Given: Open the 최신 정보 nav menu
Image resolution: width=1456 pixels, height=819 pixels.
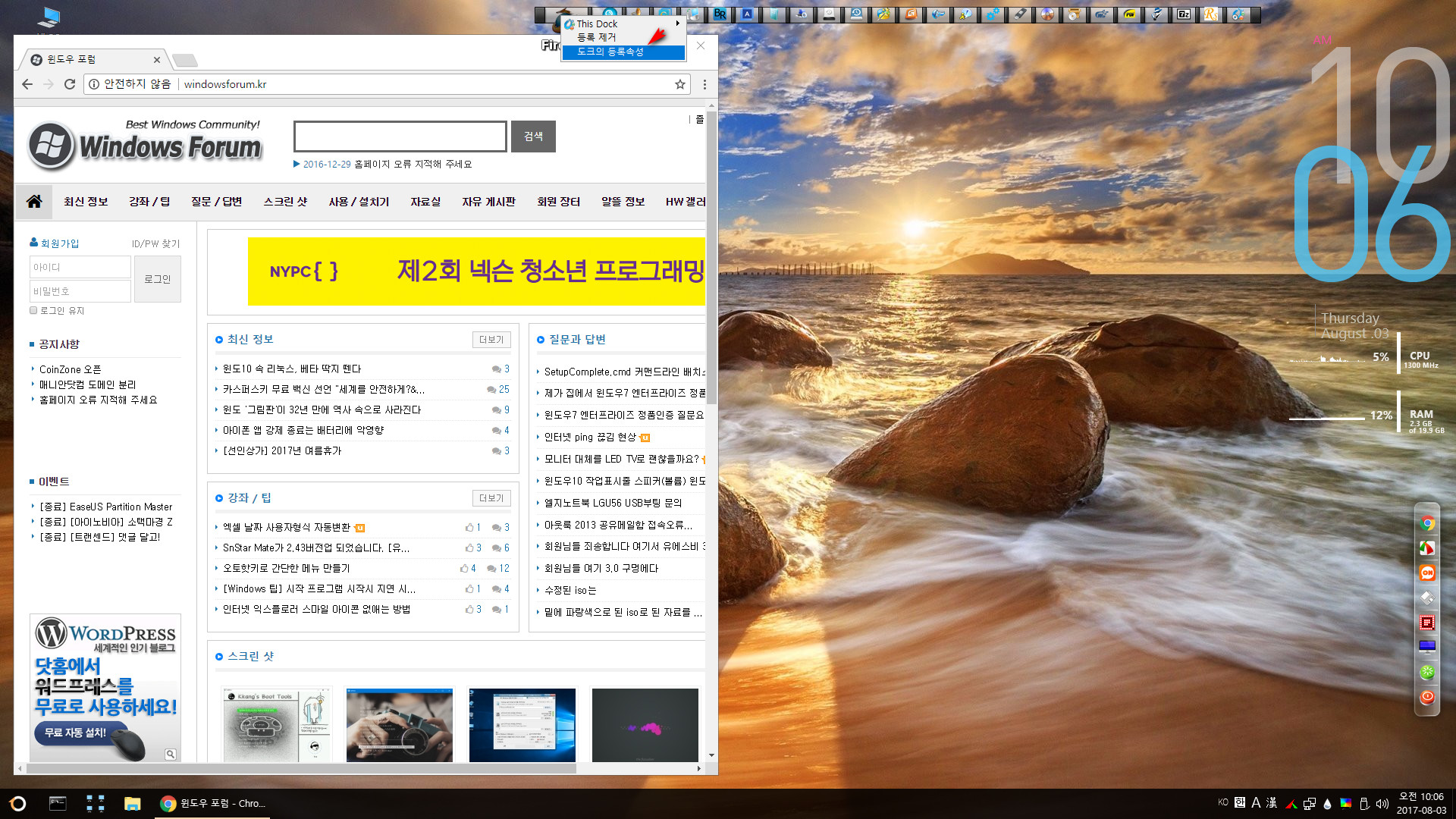Looking at the screenshot, I should pos(86,201).
